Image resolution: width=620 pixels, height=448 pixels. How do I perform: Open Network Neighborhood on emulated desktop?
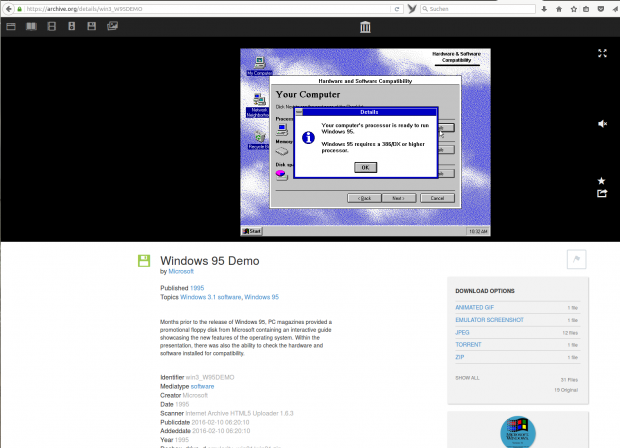(259, 105)
